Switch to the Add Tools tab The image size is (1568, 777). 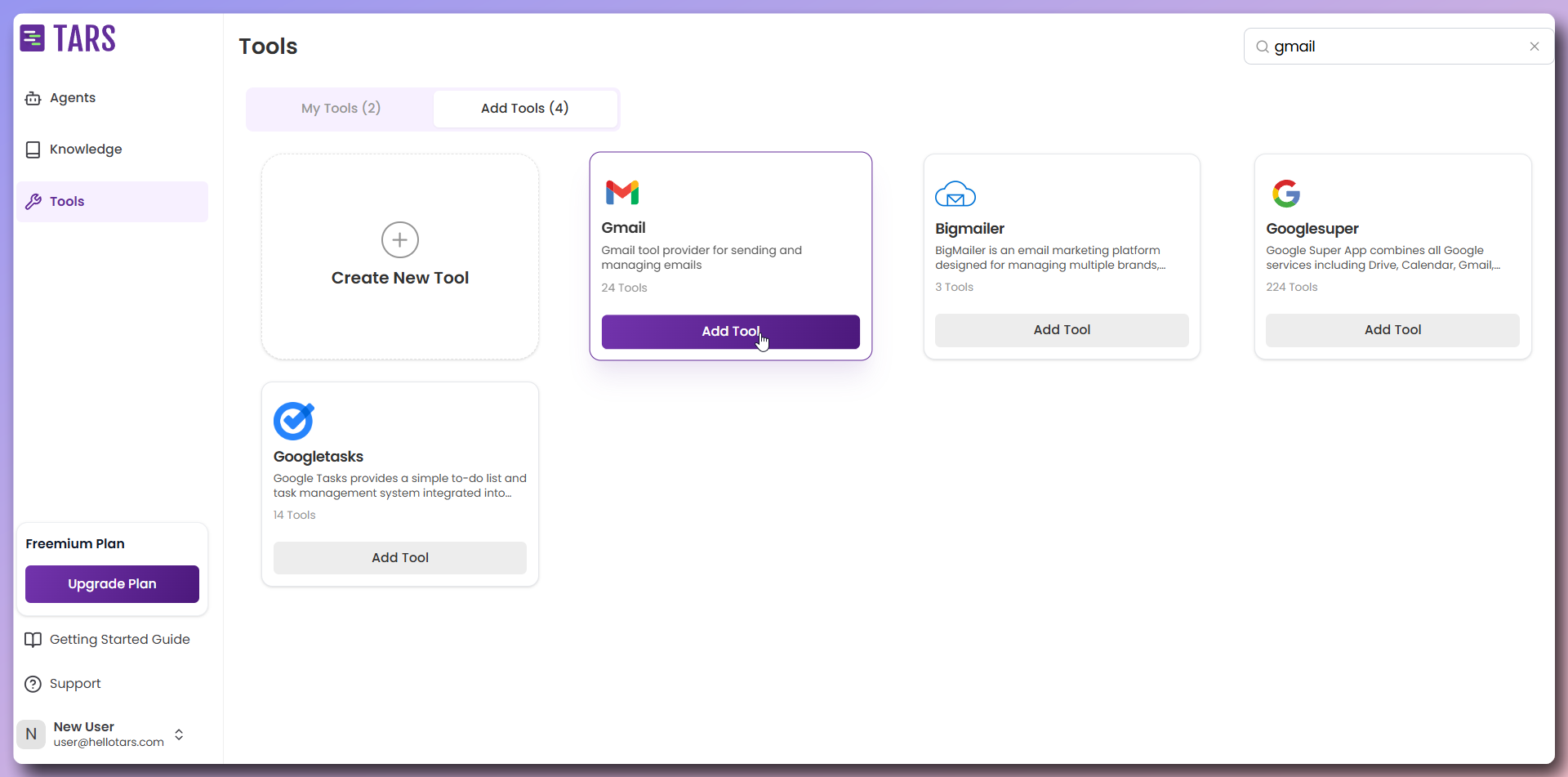525,108
